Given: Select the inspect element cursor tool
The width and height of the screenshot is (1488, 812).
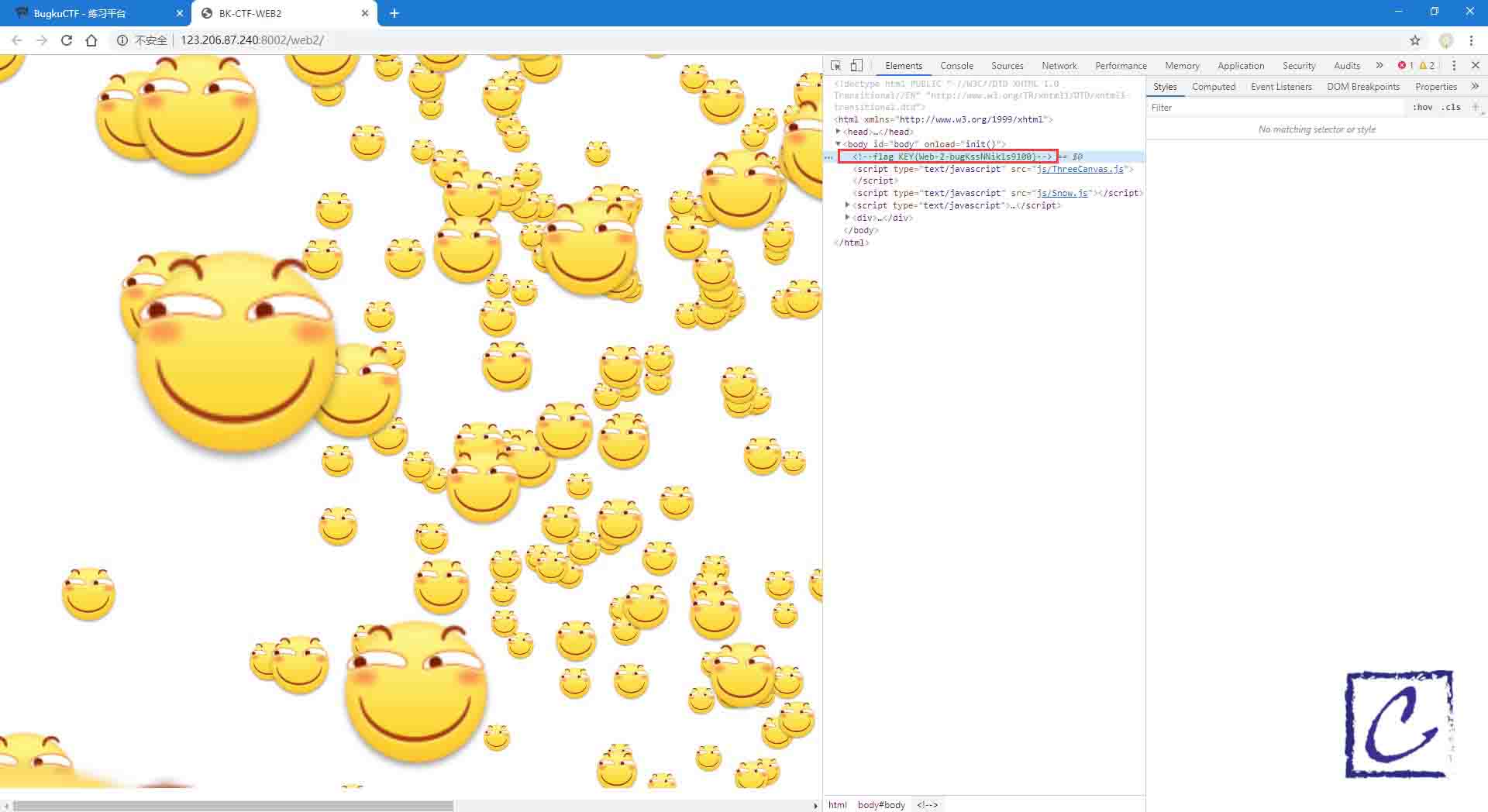Looking at the screenshot, I should 835,66.
